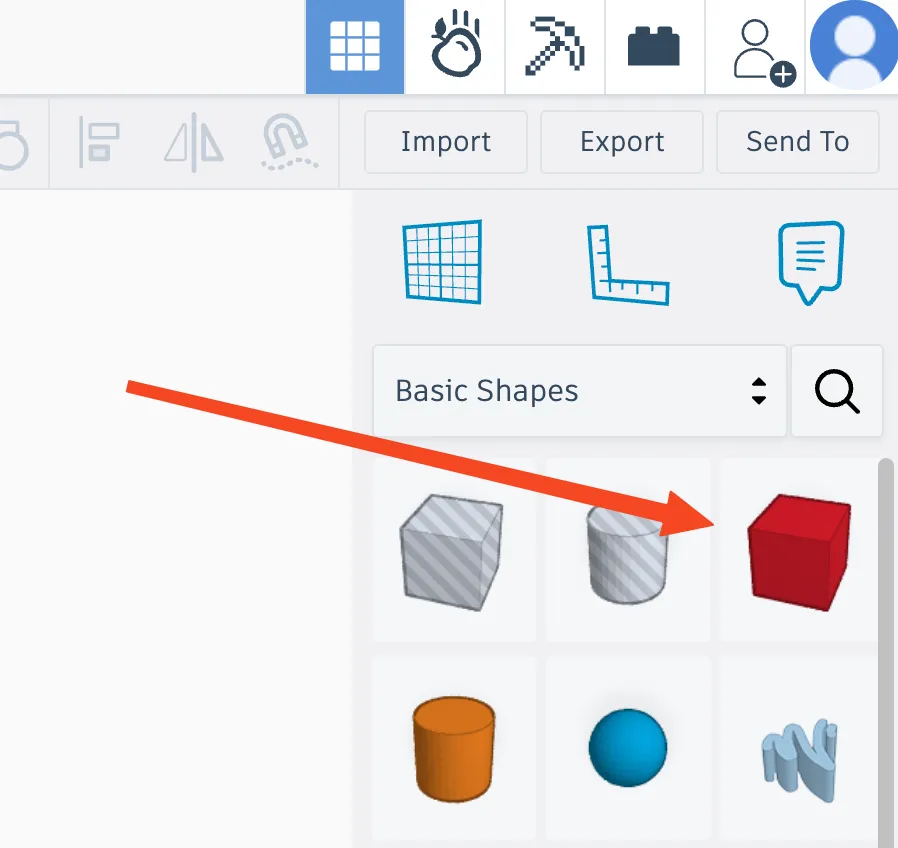Open the user profile avatar
This screenshot has height=848, width=898.
(853, 45)
